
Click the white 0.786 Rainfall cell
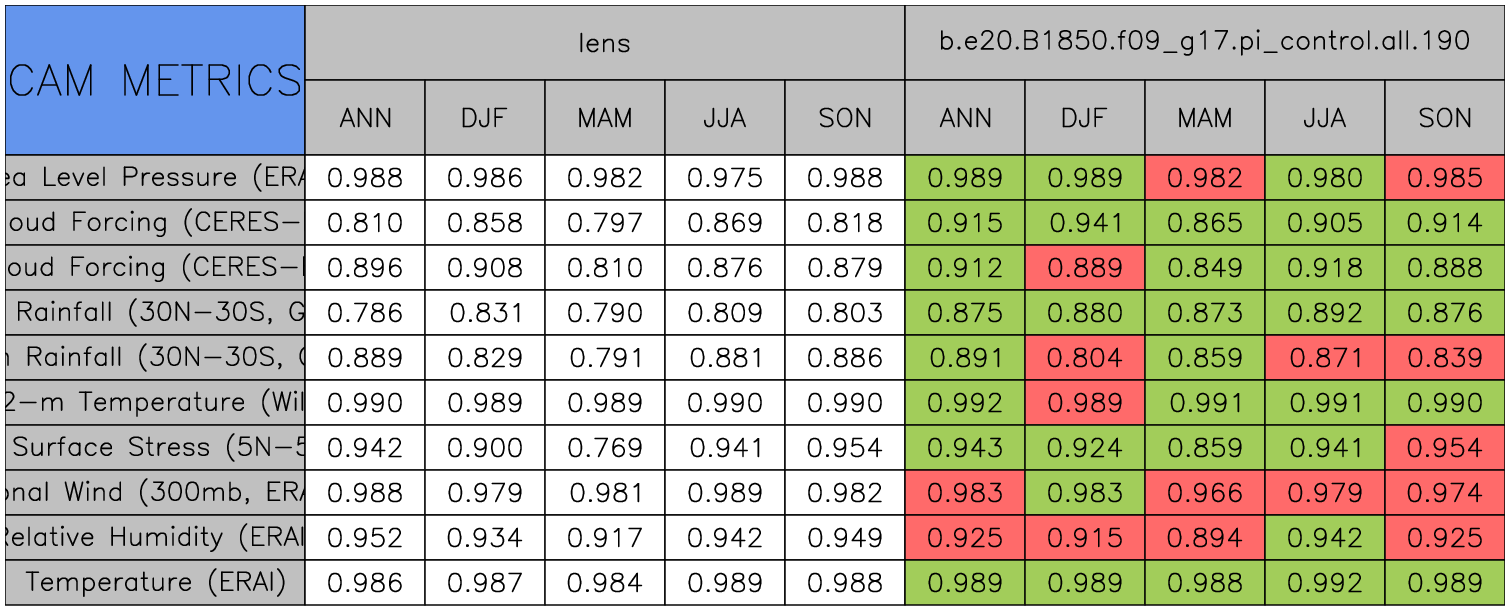click(x=365, y=313)
